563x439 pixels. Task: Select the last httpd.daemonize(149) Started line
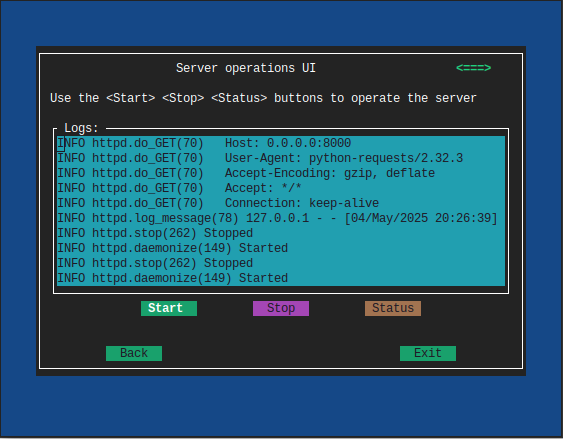281,278
